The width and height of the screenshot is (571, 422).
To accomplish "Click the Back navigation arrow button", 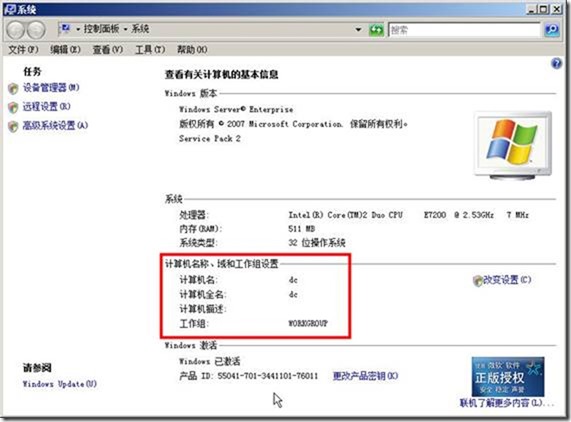I will click(x=16, y=30).
